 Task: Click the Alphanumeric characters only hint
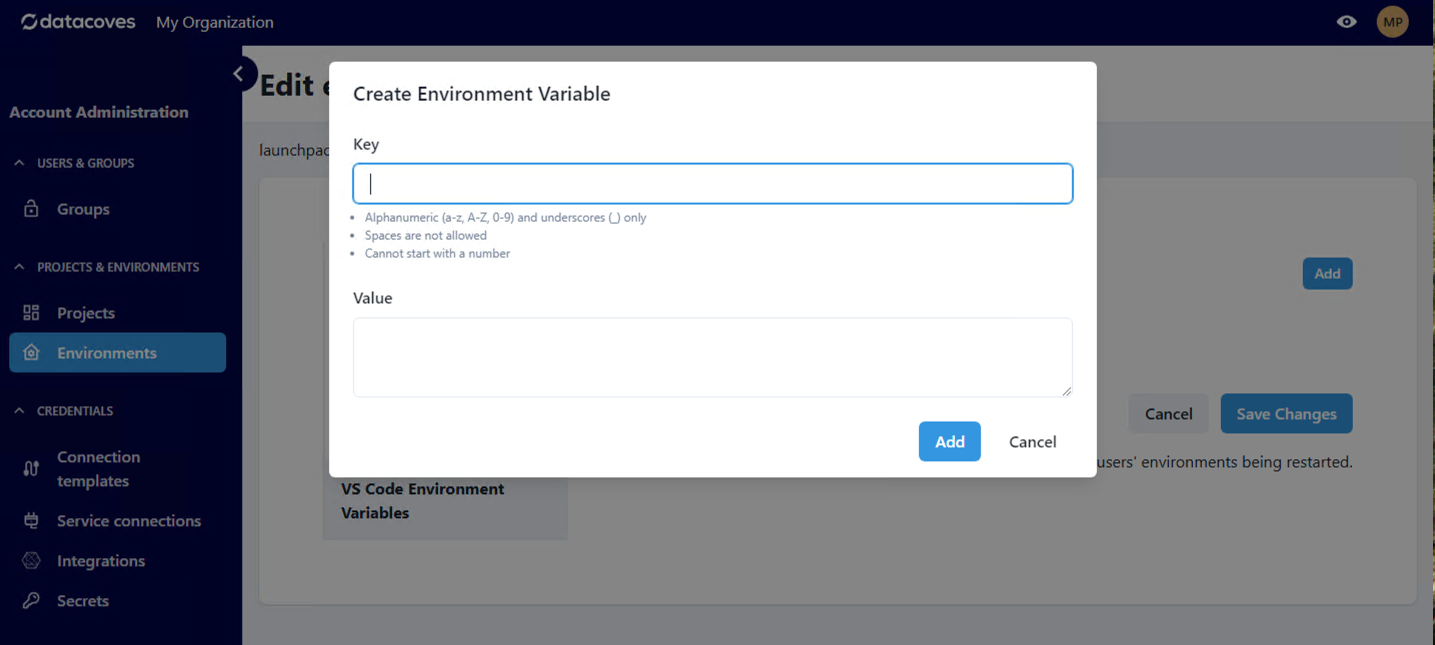(505, 218)
